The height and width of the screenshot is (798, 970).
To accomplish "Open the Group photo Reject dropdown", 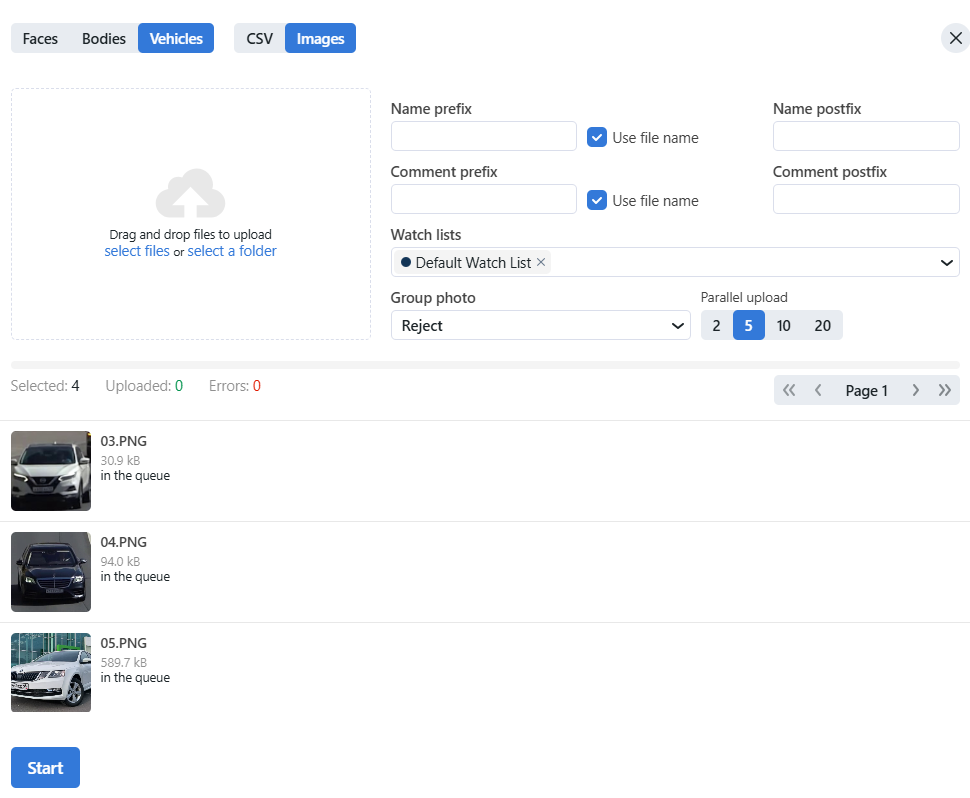I will 540,326.
